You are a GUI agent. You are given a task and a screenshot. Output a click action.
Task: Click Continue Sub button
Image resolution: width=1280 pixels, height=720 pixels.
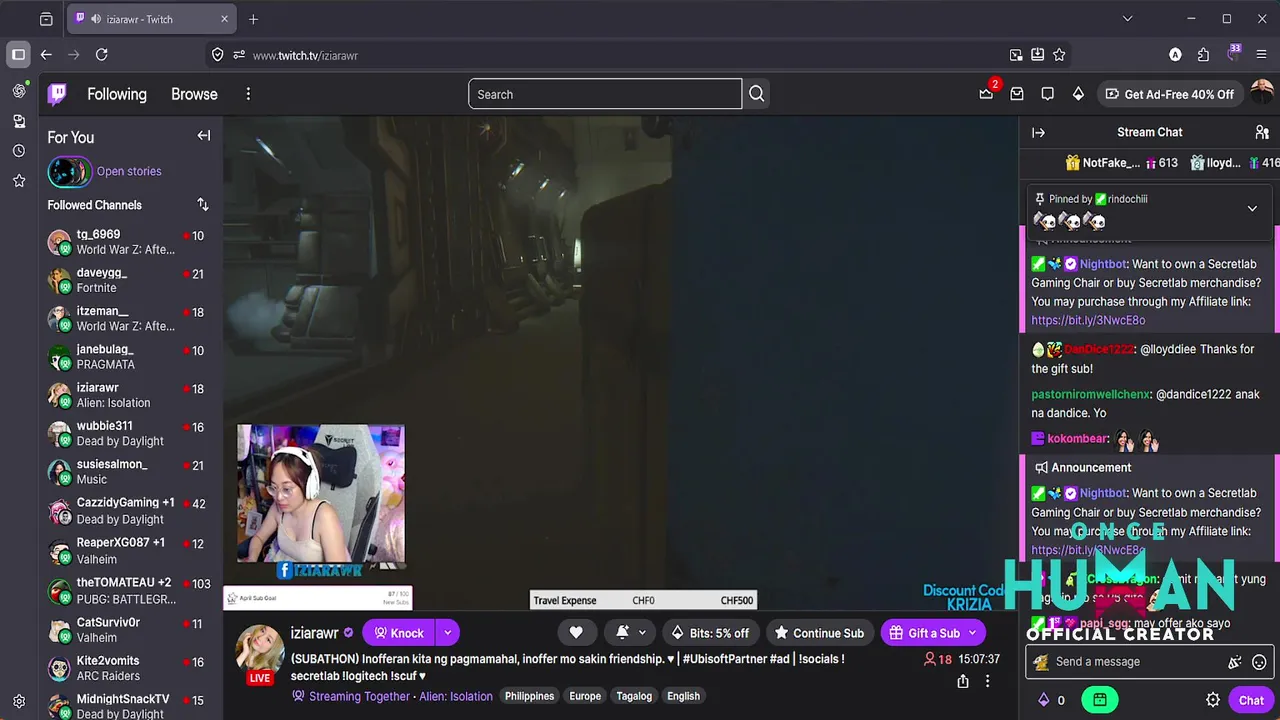pos(820,633)
